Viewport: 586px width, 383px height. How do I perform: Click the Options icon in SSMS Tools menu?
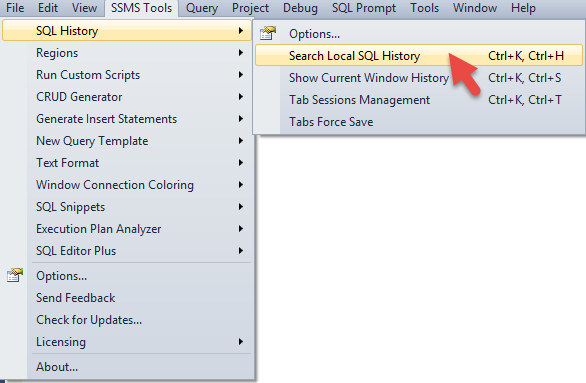15,275
